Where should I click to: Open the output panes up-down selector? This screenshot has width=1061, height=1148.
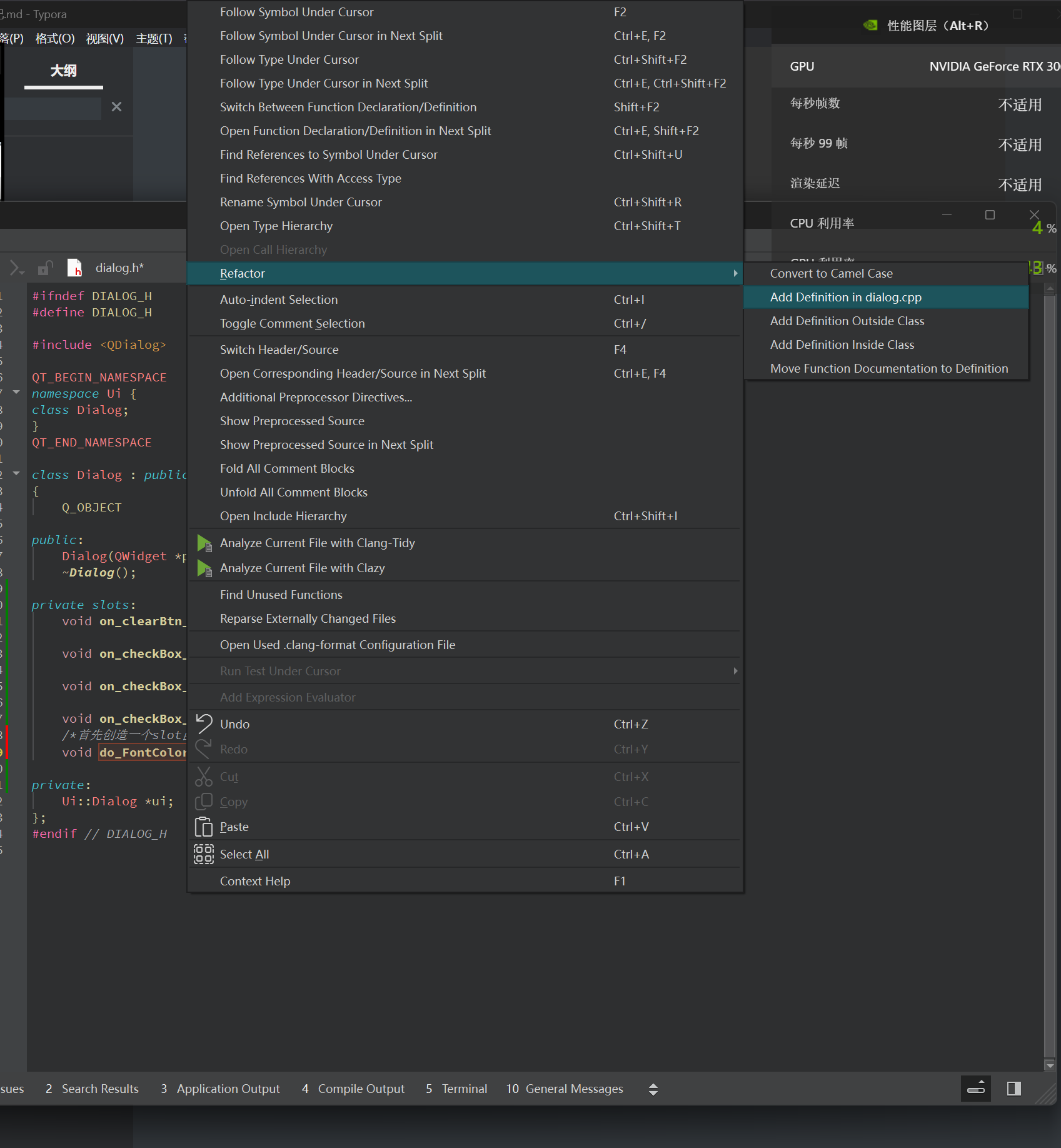[653, 1089]
